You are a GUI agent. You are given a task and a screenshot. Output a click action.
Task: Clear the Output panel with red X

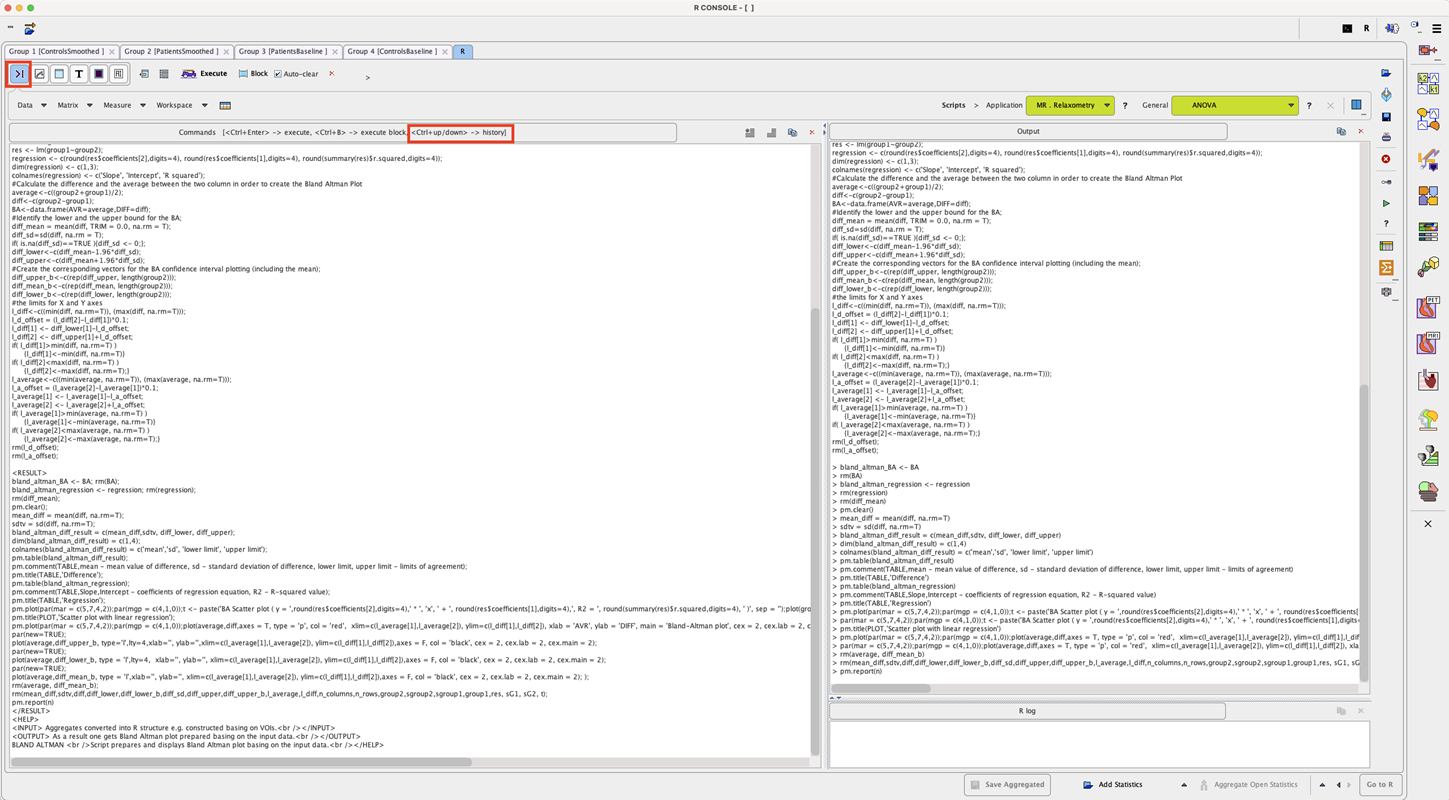click(x=1360, y=131)
